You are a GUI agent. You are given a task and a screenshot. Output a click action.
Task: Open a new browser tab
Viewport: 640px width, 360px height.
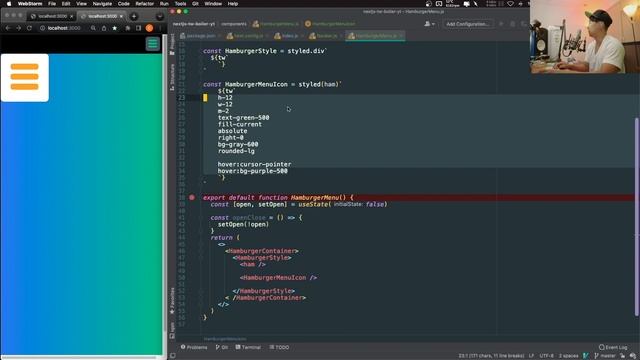(x=133, y=16)
